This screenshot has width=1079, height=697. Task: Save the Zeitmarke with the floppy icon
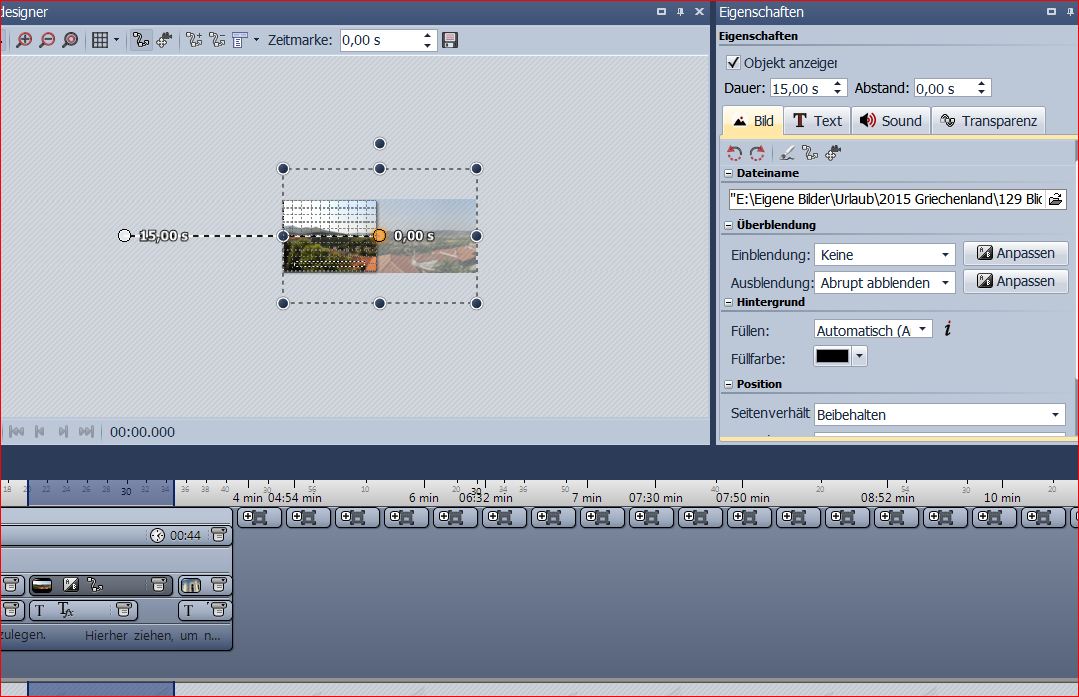click(x=450, y=40)
